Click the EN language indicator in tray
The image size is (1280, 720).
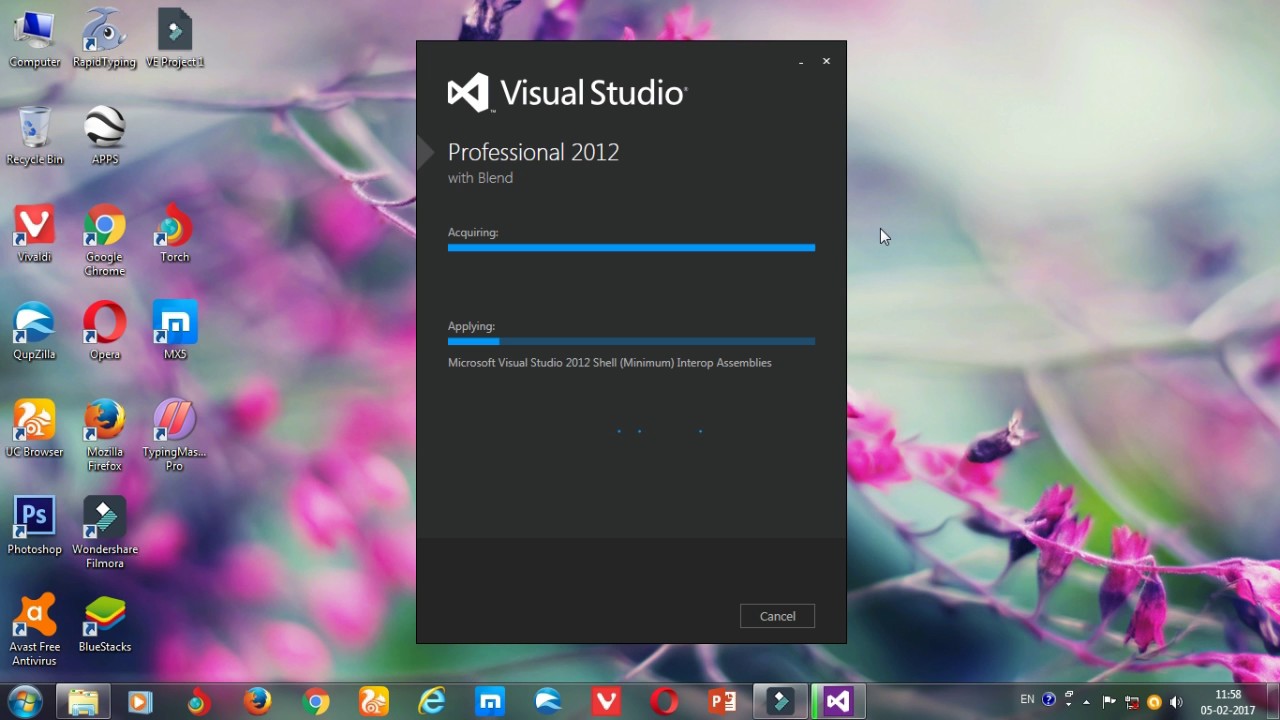coord(1027,700)
